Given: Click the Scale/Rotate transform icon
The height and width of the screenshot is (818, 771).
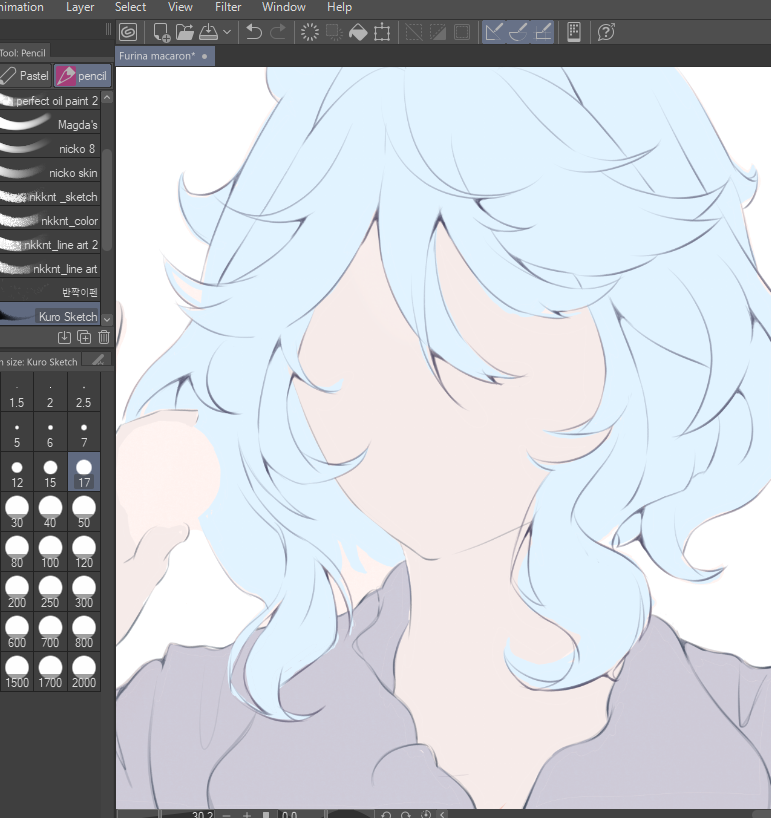Looking at the screenshot, I should point(382,32).
